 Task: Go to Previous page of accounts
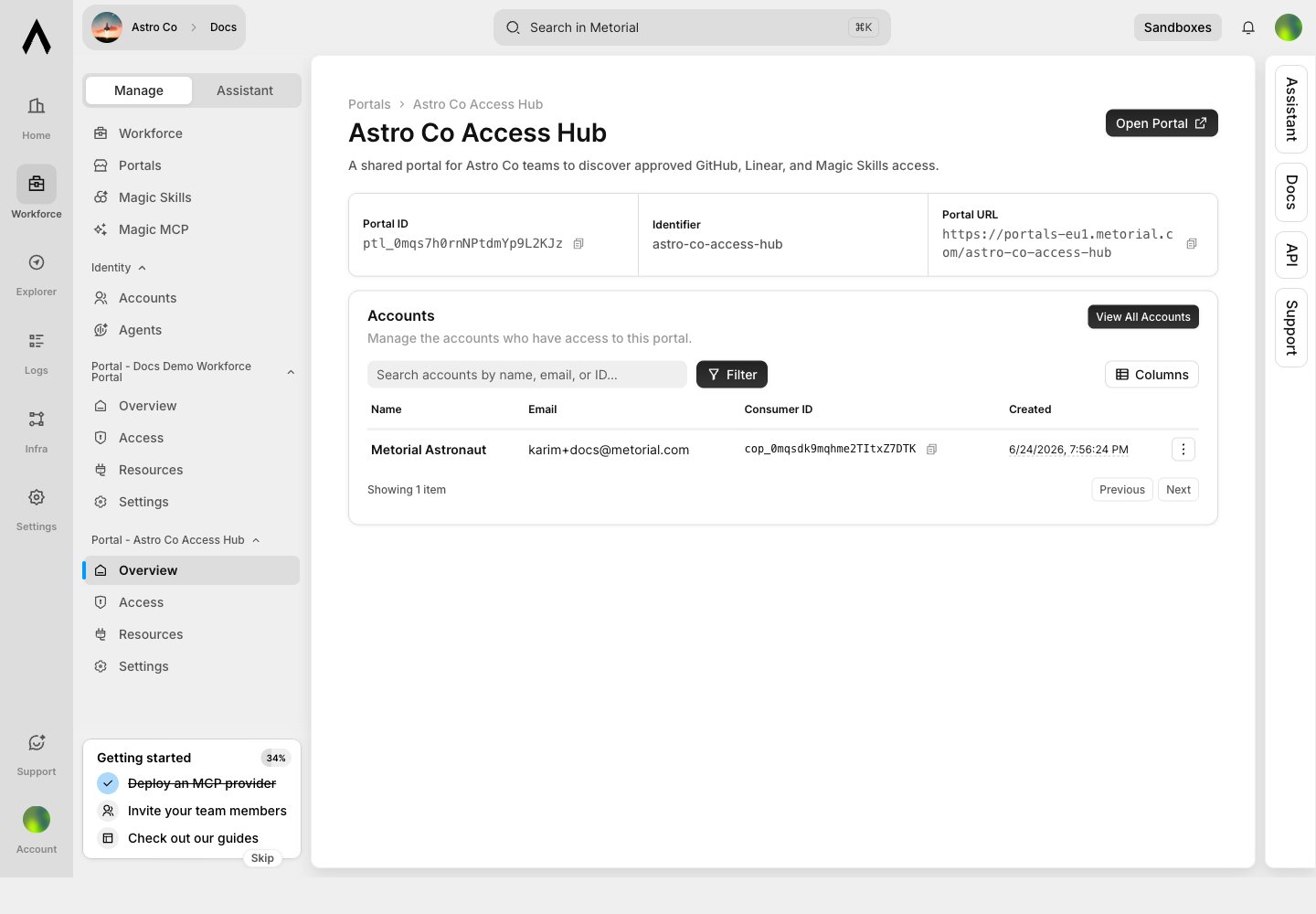1122,490
